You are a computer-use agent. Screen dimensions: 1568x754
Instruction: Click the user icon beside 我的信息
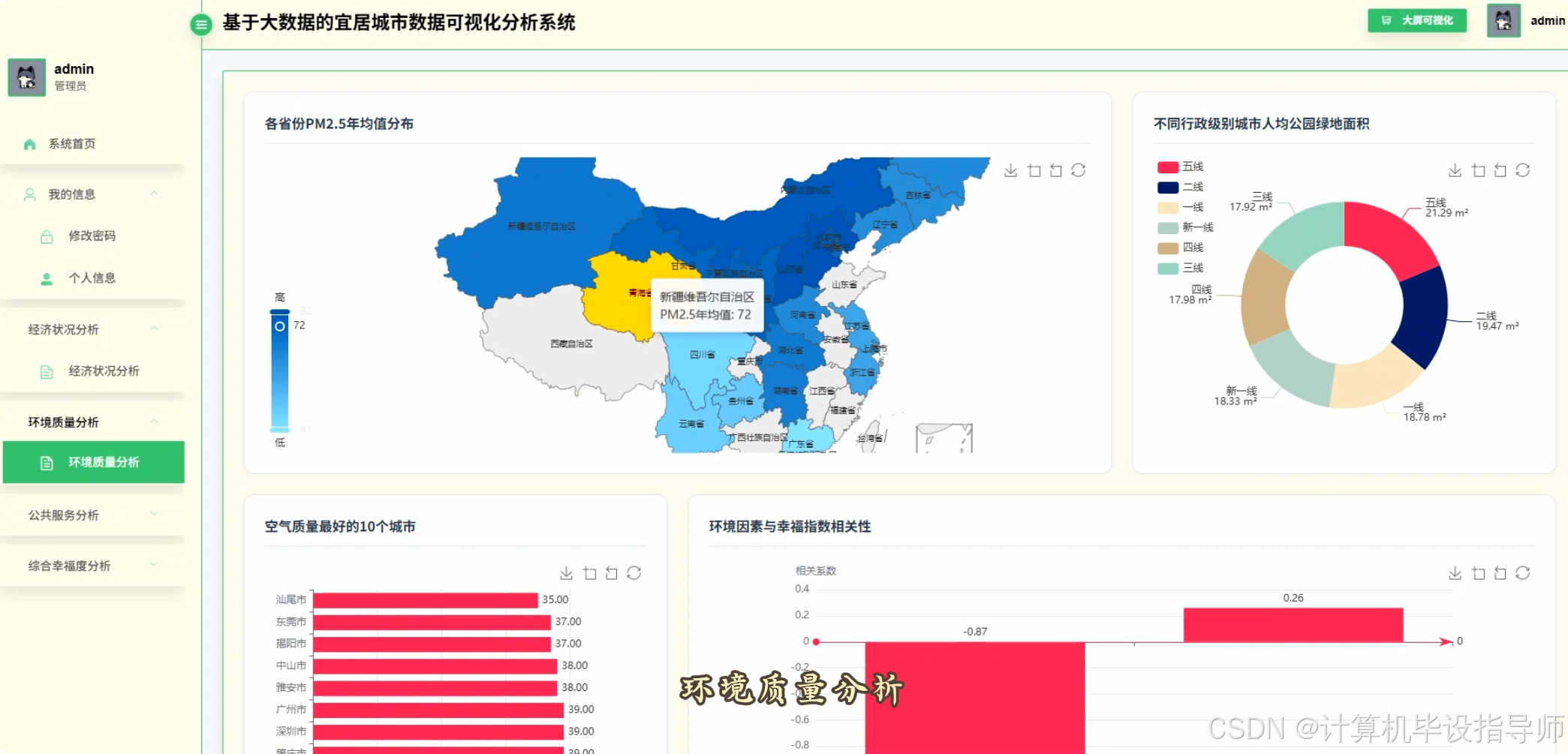tap(30, 194)
